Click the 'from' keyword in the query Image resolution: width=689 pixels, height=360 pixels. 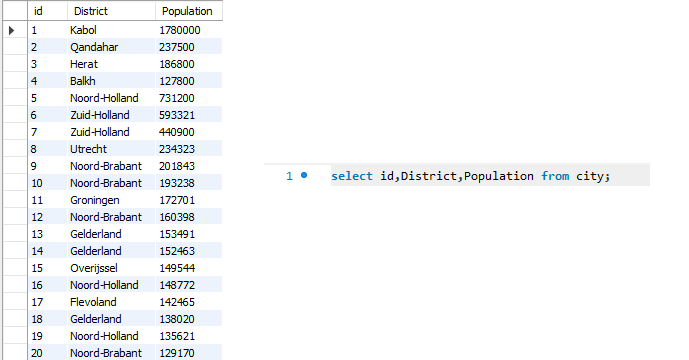pyautogui.click(x=555, y=176)
